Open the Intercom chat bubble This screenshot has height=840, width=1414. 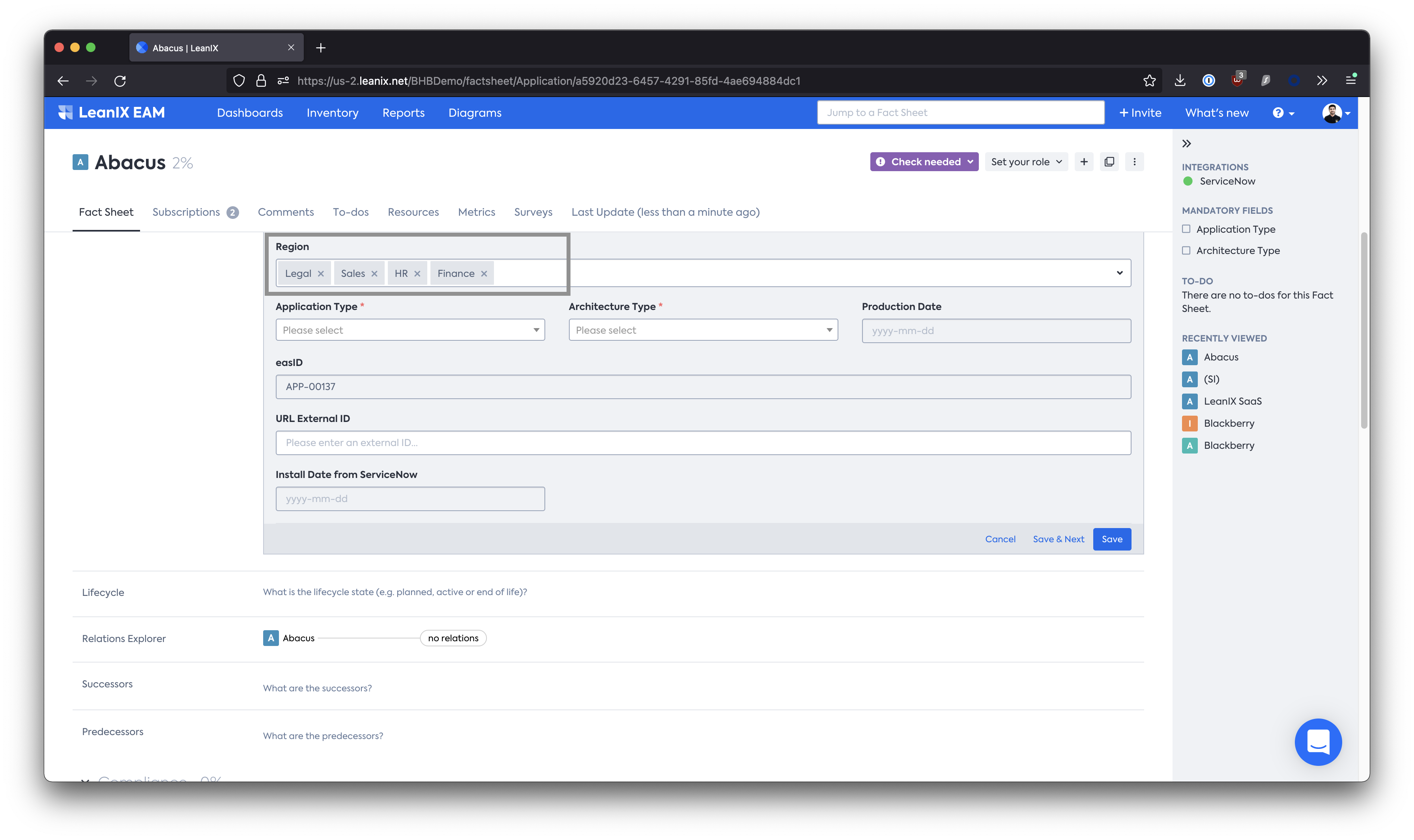(x=1318, y=741)
